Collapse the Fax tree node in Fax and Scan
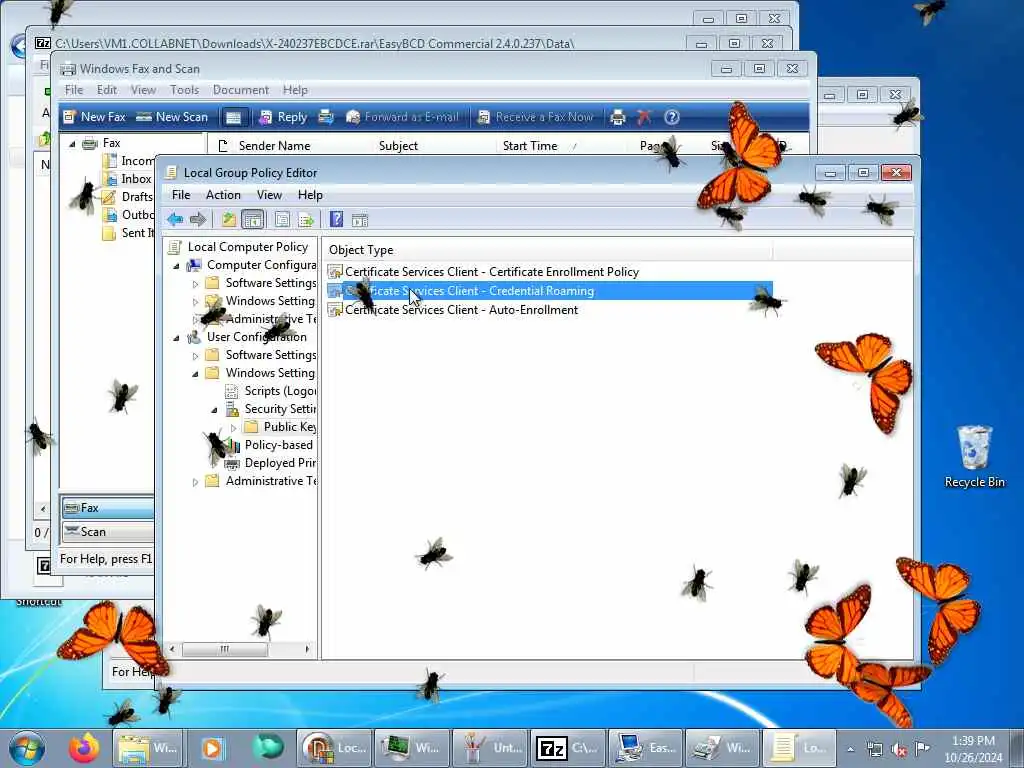This screenshot has height=768, width=1024. pos(72,144)
